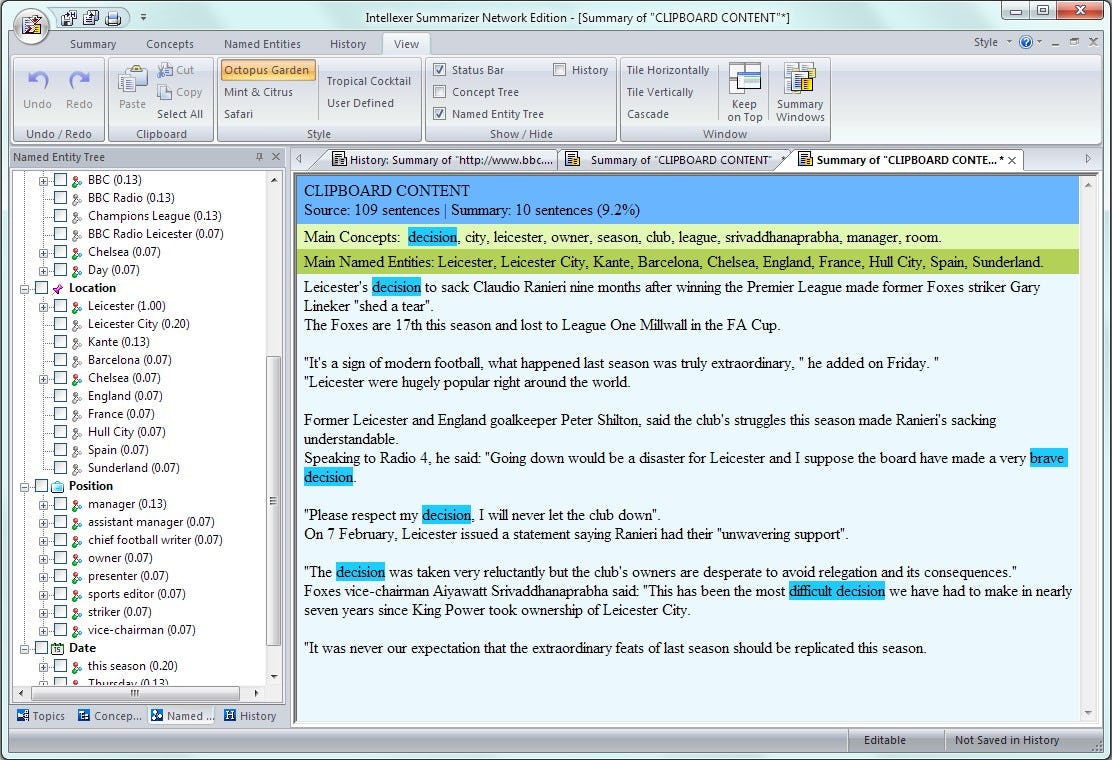Open the Style dropdown near the top right

pos(996,42)
